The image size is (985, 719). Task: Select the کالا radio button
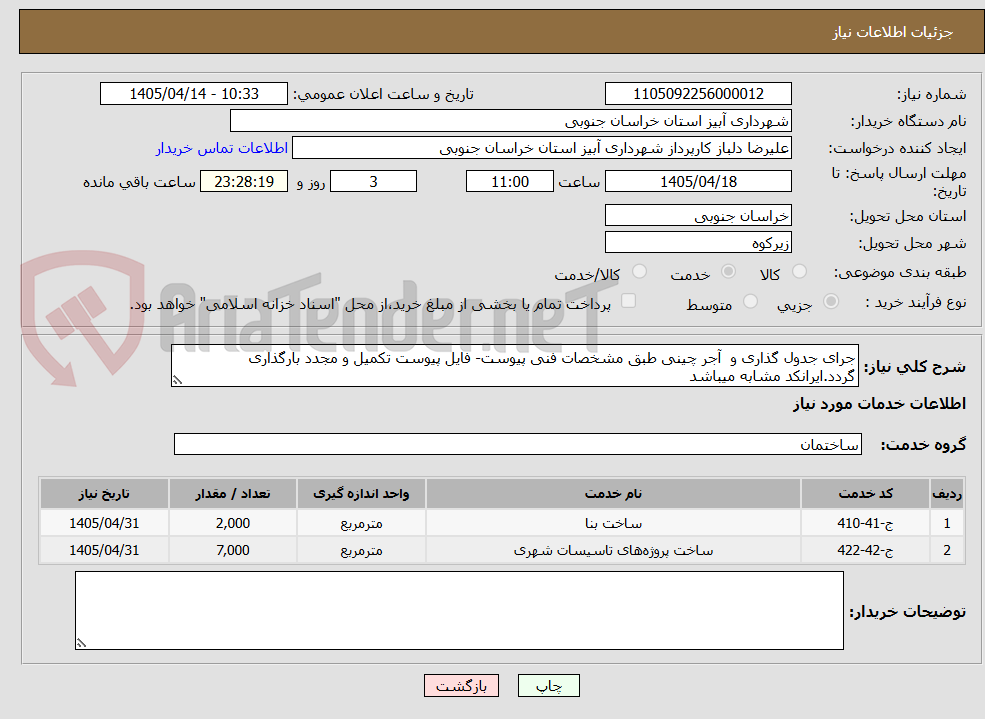pyautogui.click(x=799, y=271)
